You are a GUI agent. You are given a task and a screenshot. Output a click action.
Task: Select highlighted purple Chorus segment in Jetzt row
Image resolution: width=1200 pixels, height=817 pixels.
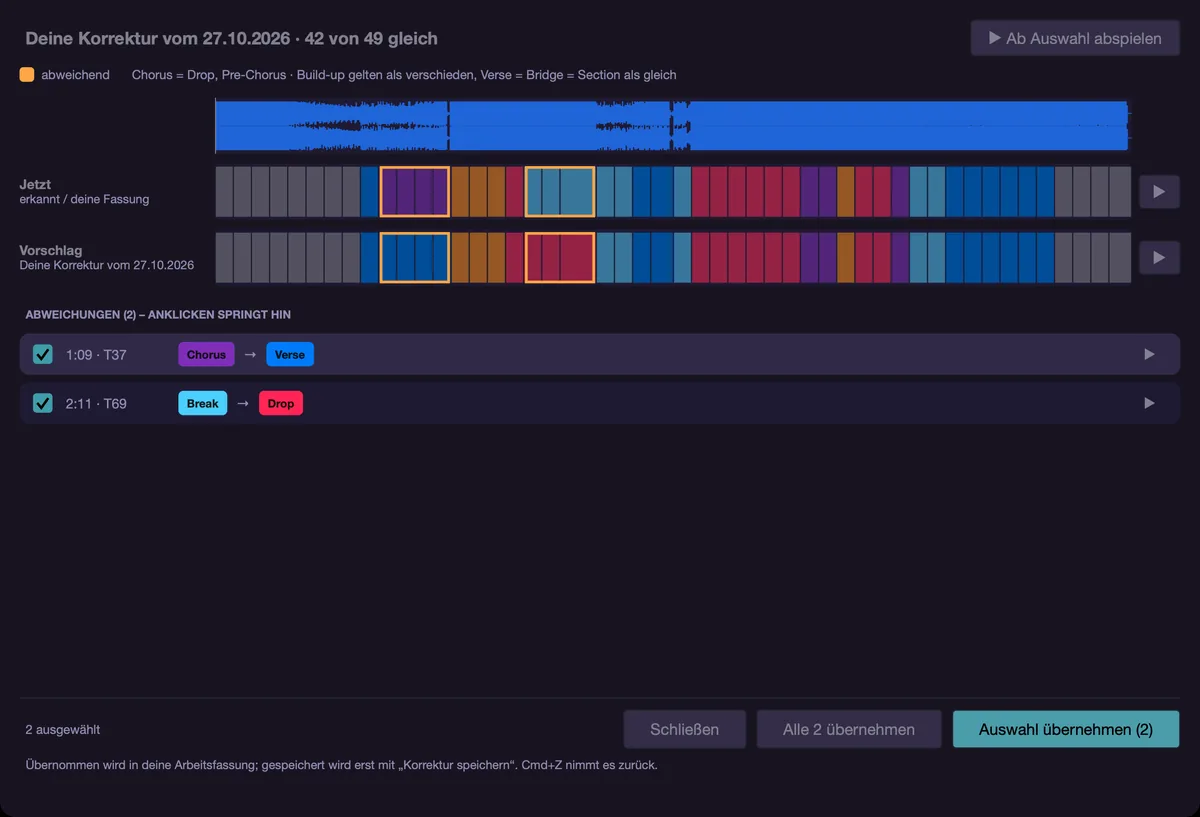click(414, 191)
